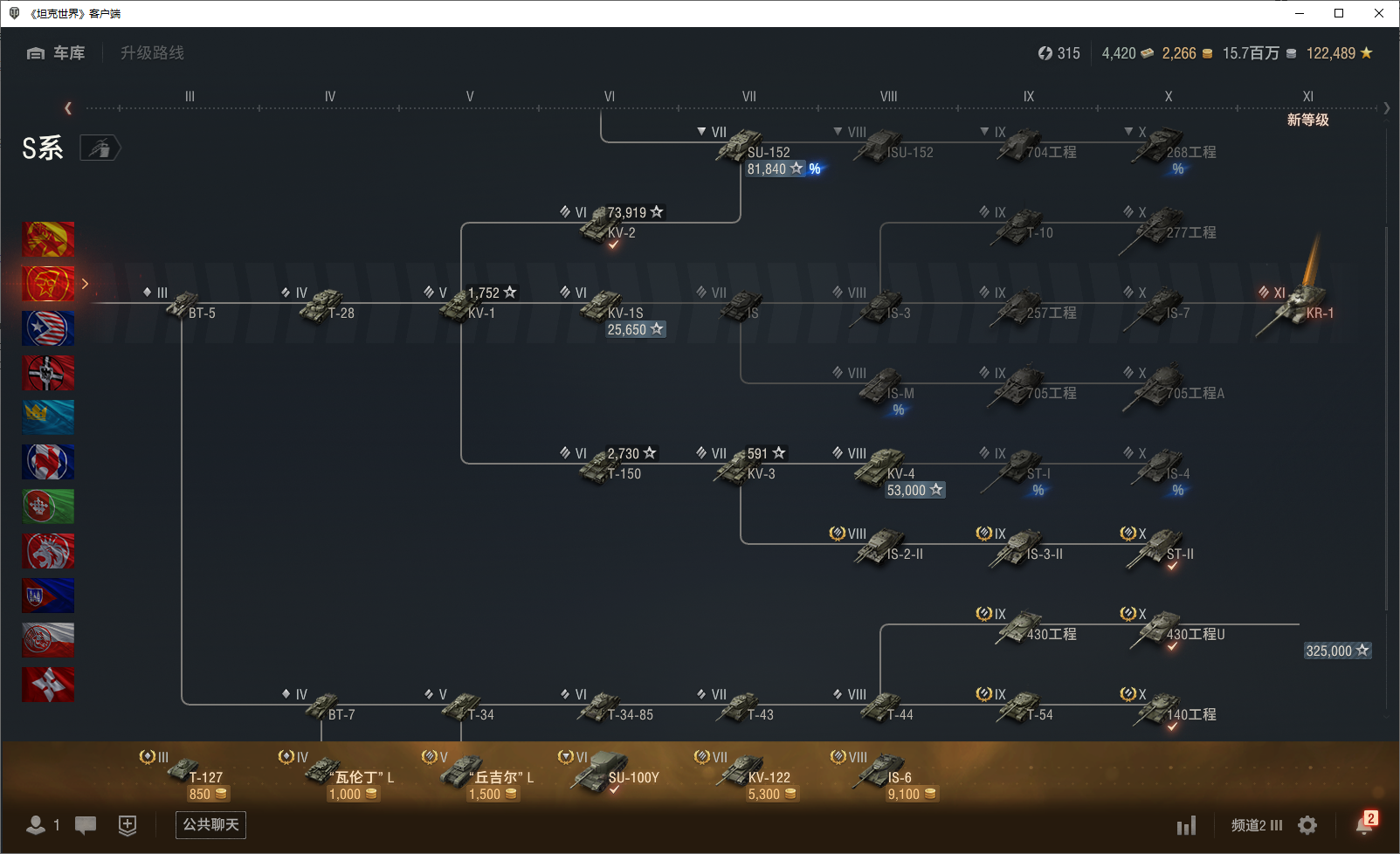The height and width of the screenshot is (854, 1400).
Task: Select the red flag with white lion
Action: point(48,551)
